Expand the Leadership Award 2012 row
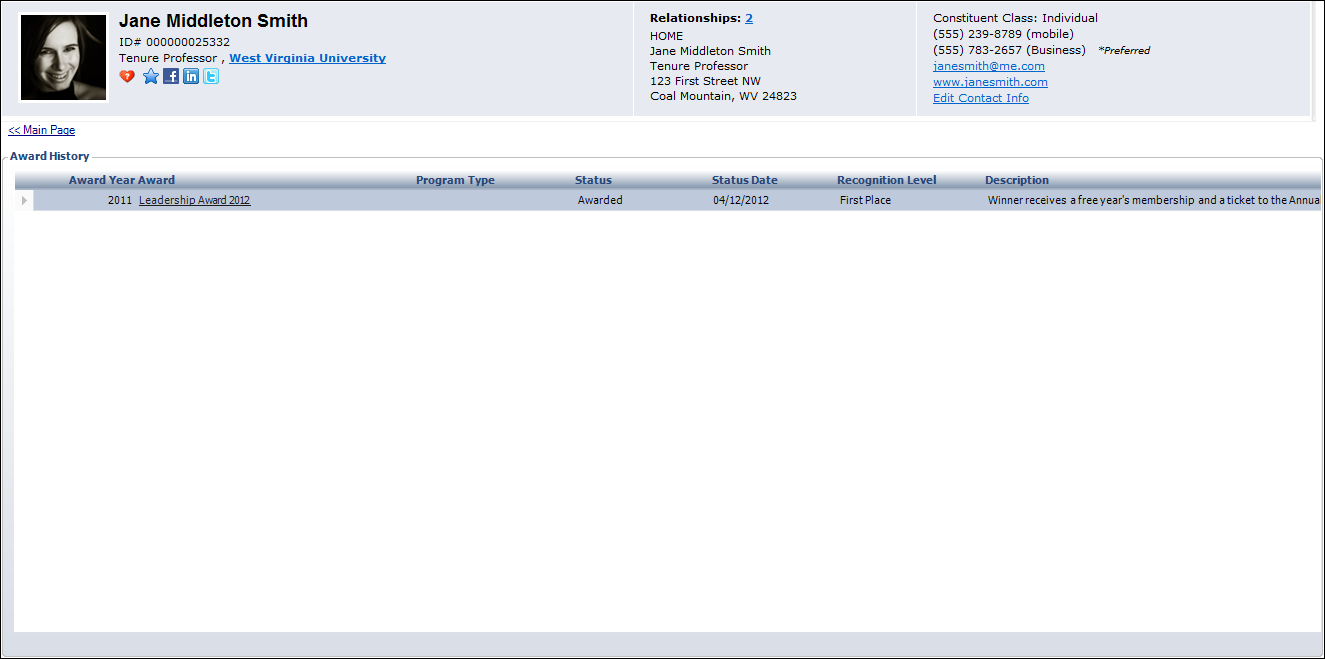Viewport: 1325px width, 659px height. click(x=24, y=200)
